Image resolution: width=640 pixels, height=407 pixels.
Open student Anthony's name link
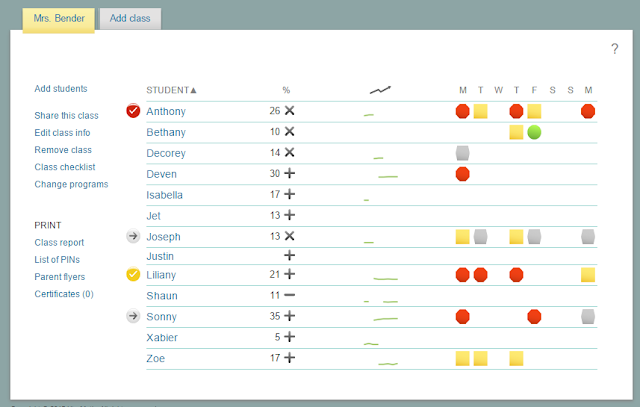point(166,111)
